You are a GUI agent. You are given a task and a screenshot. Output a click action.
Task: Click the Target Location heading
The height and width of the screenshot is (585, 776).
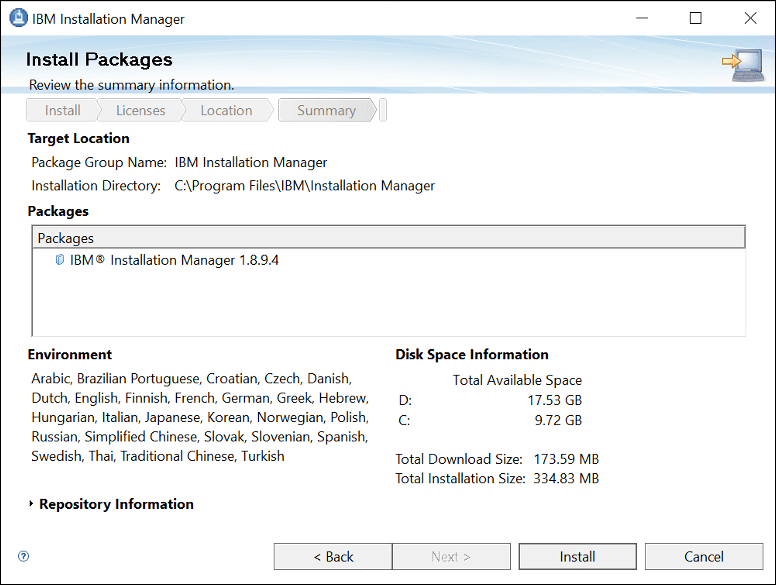tap(78, 138)
